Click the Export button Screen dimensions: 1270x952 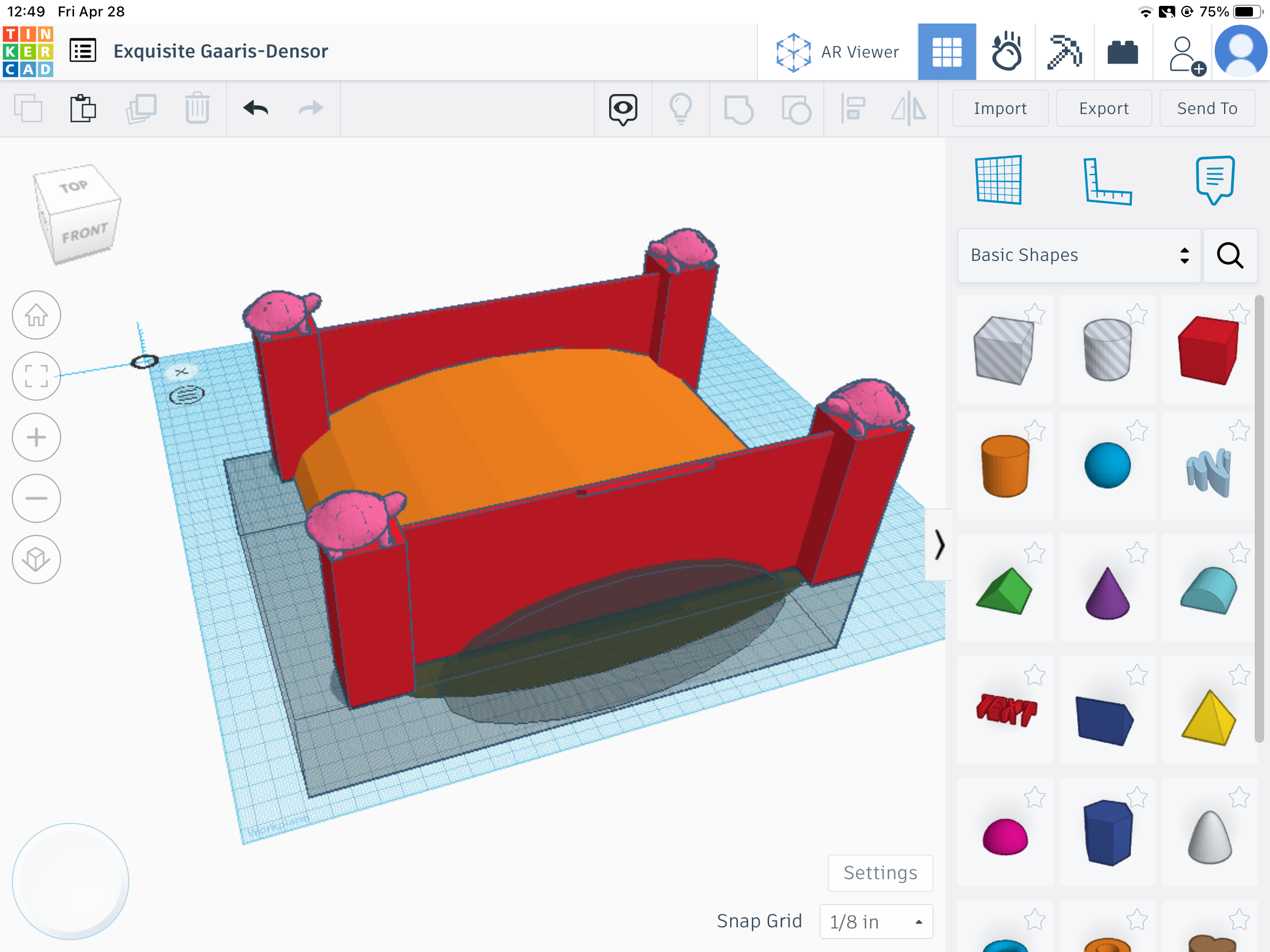coord(1103,108)
